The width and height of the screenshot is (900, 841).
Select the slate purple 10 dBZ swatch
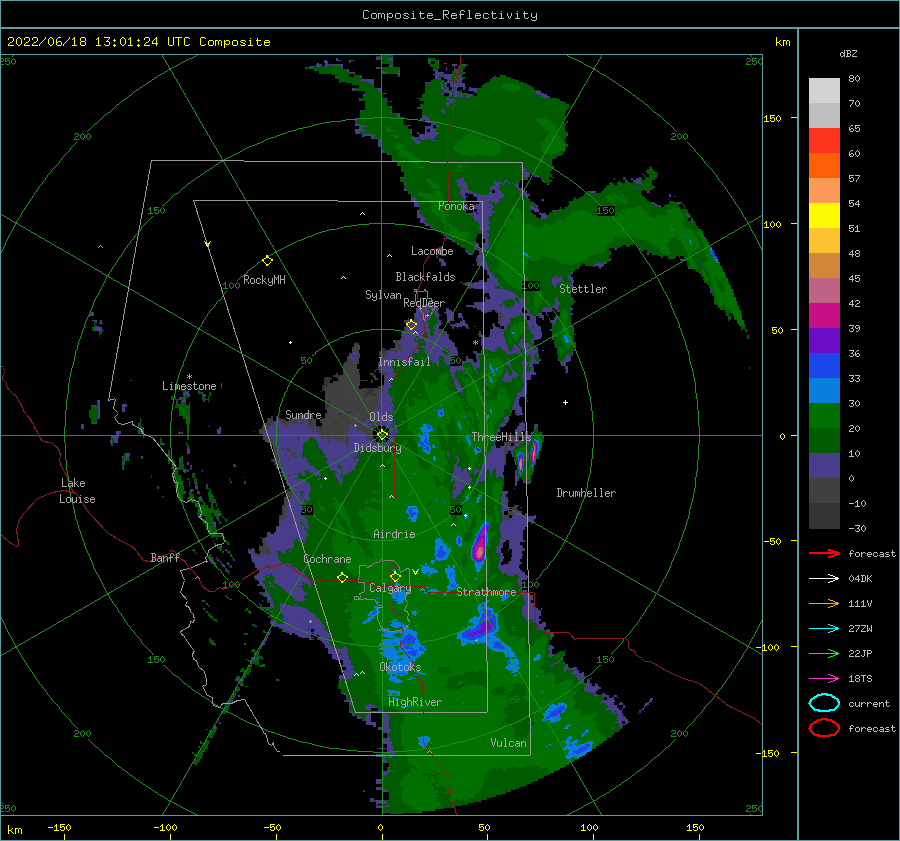pyautogui.click(x=824, y=466)
